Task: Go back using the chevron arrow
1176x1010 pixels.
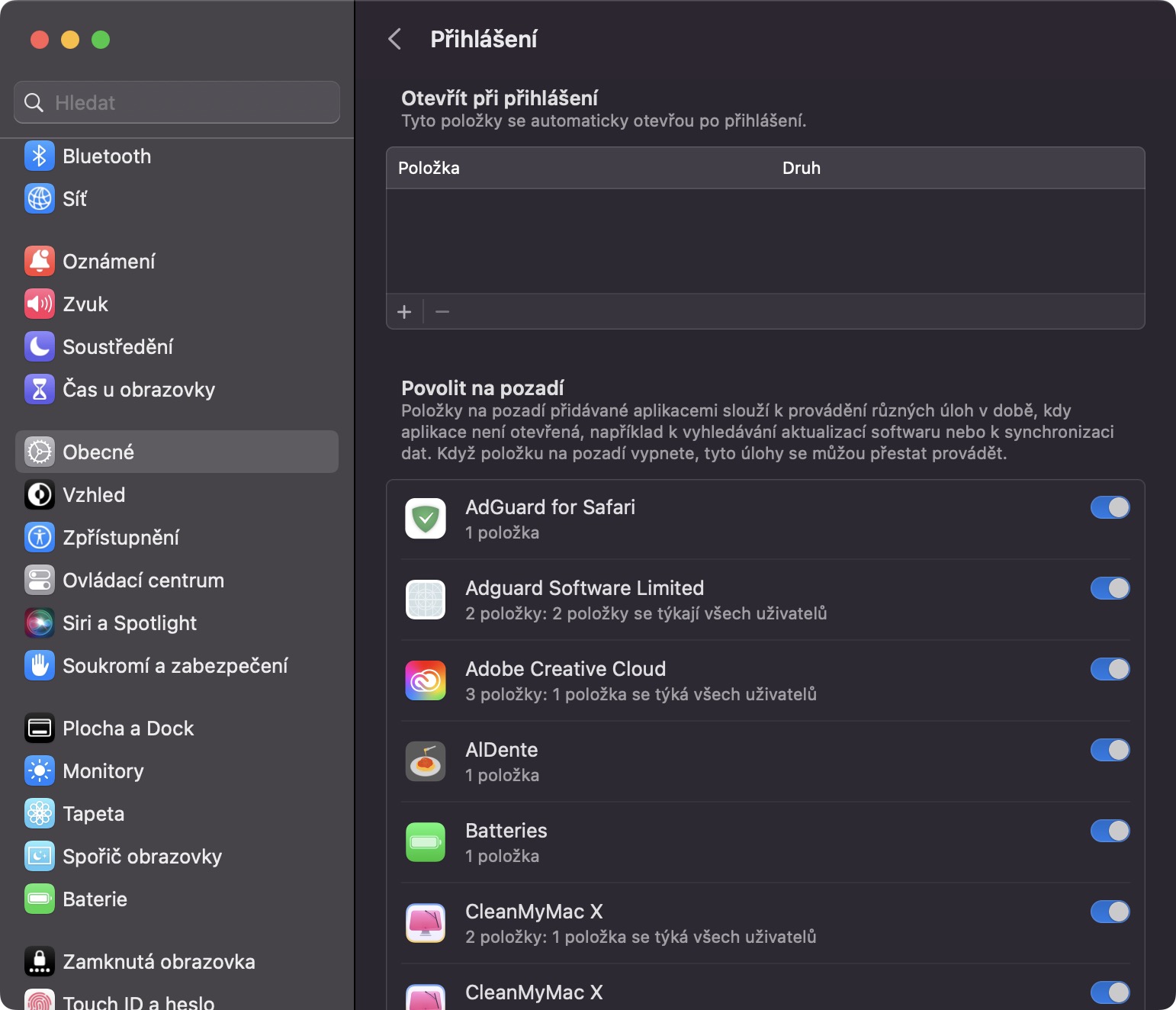Action: coord(394,39)
